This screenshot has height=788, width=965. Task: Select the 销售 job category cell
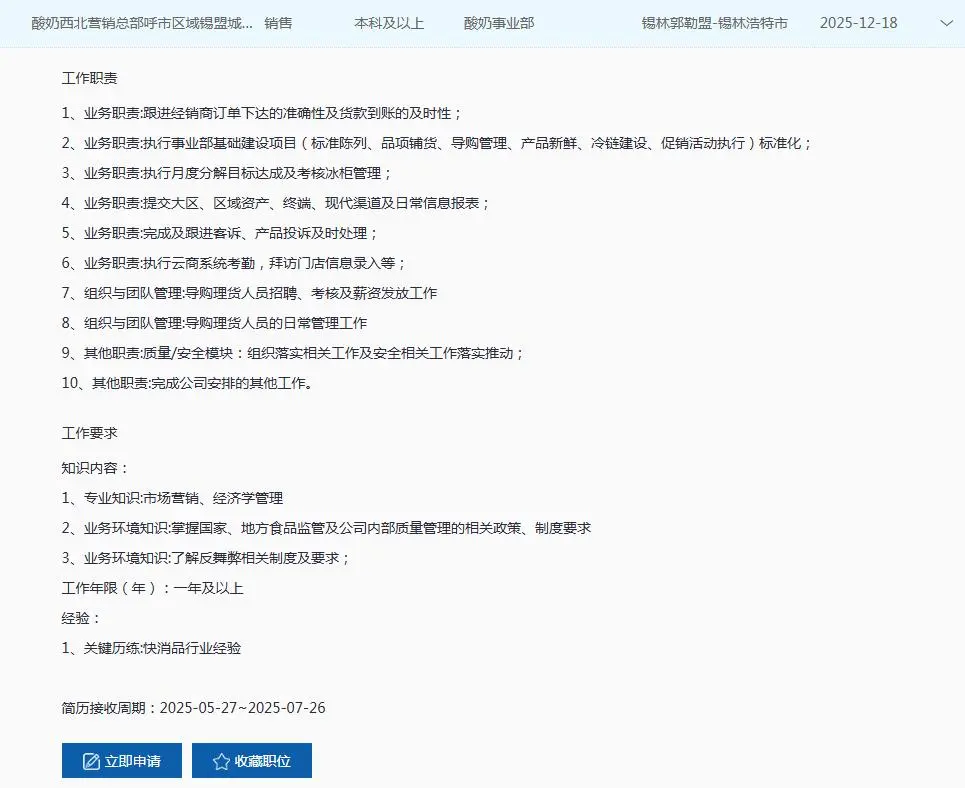(279, 22)
